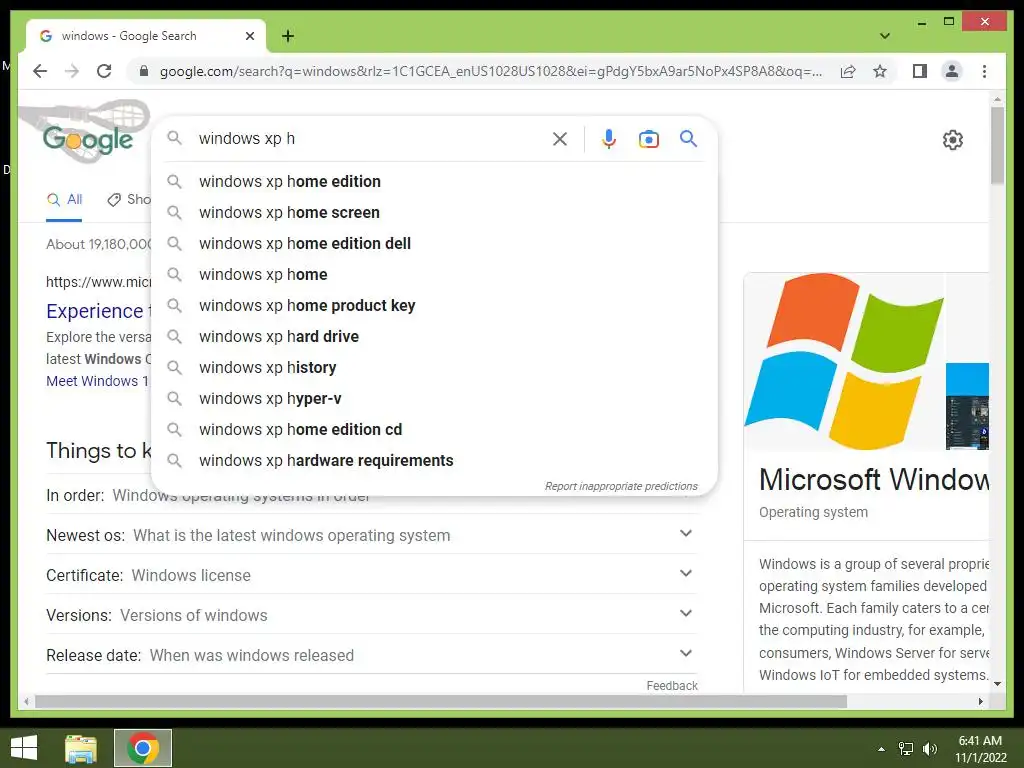Choose suggestion 'windows xp home edition'
1024x768 pixels.
[x=434, y=182]
